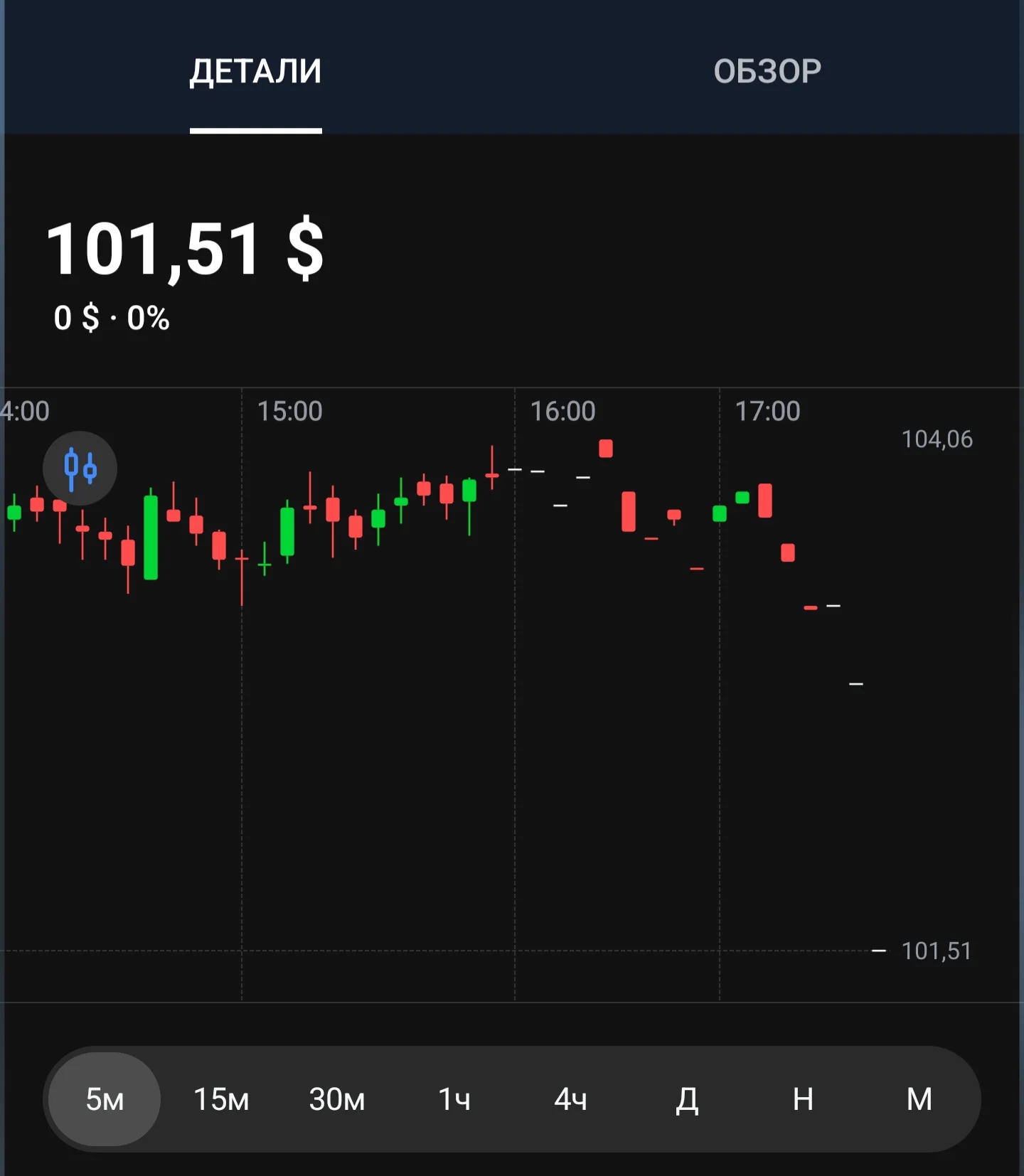
Task: Open the candlestick chart type icon
Action: pyautogui.click(x=80, y=469)
